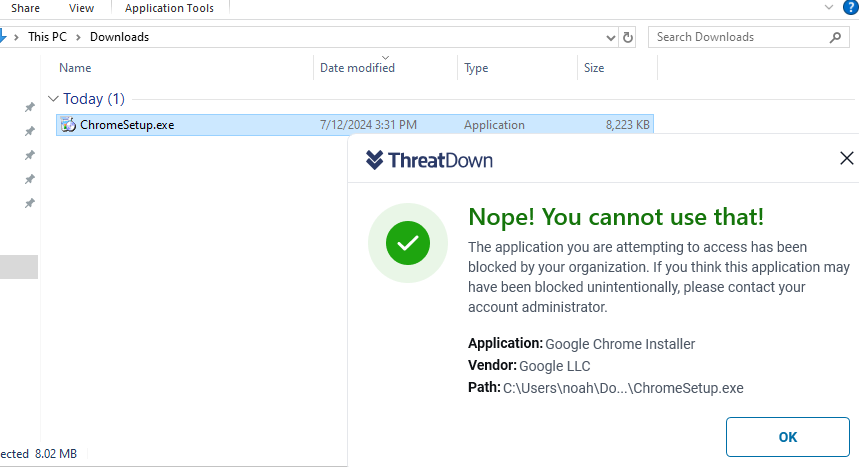Click the green checkmark status icon
This screenshot has height=467, width=859.
click(x=408, y=243)
